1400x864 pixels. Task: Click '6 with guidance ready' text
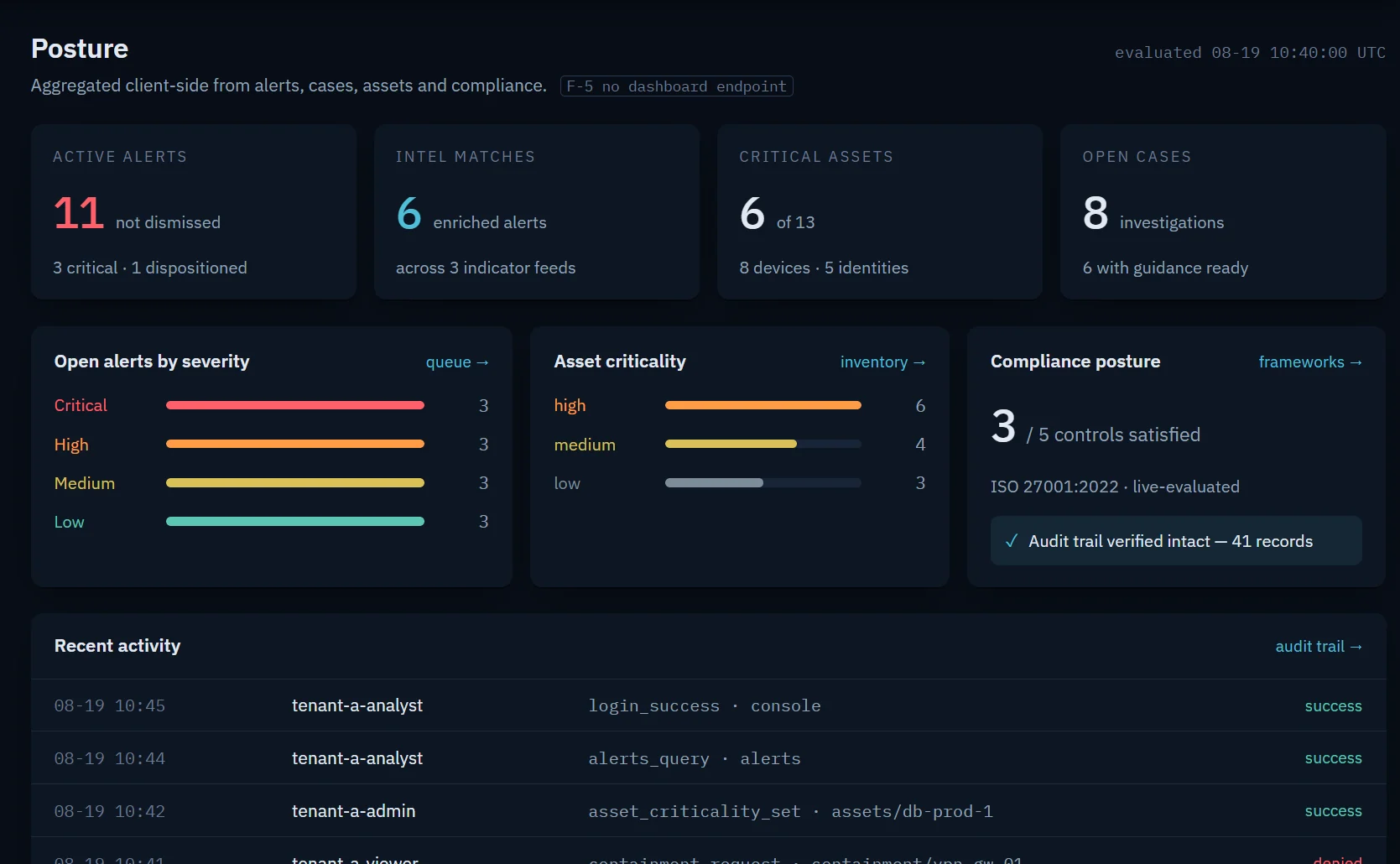(x=1165, y=268)
